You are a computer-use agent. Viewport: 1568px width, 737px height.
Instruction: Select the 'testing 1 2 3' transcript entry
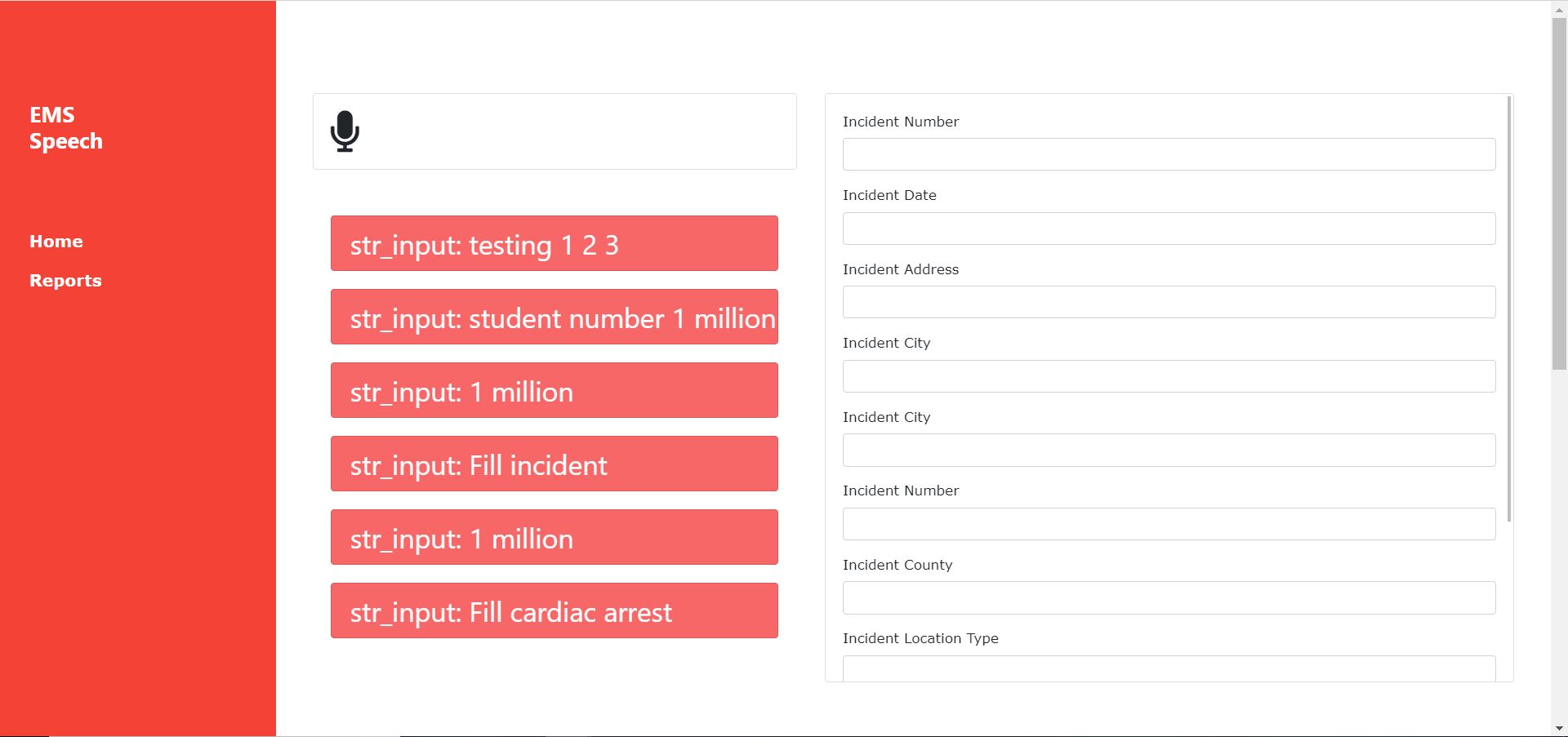[555, 243]
